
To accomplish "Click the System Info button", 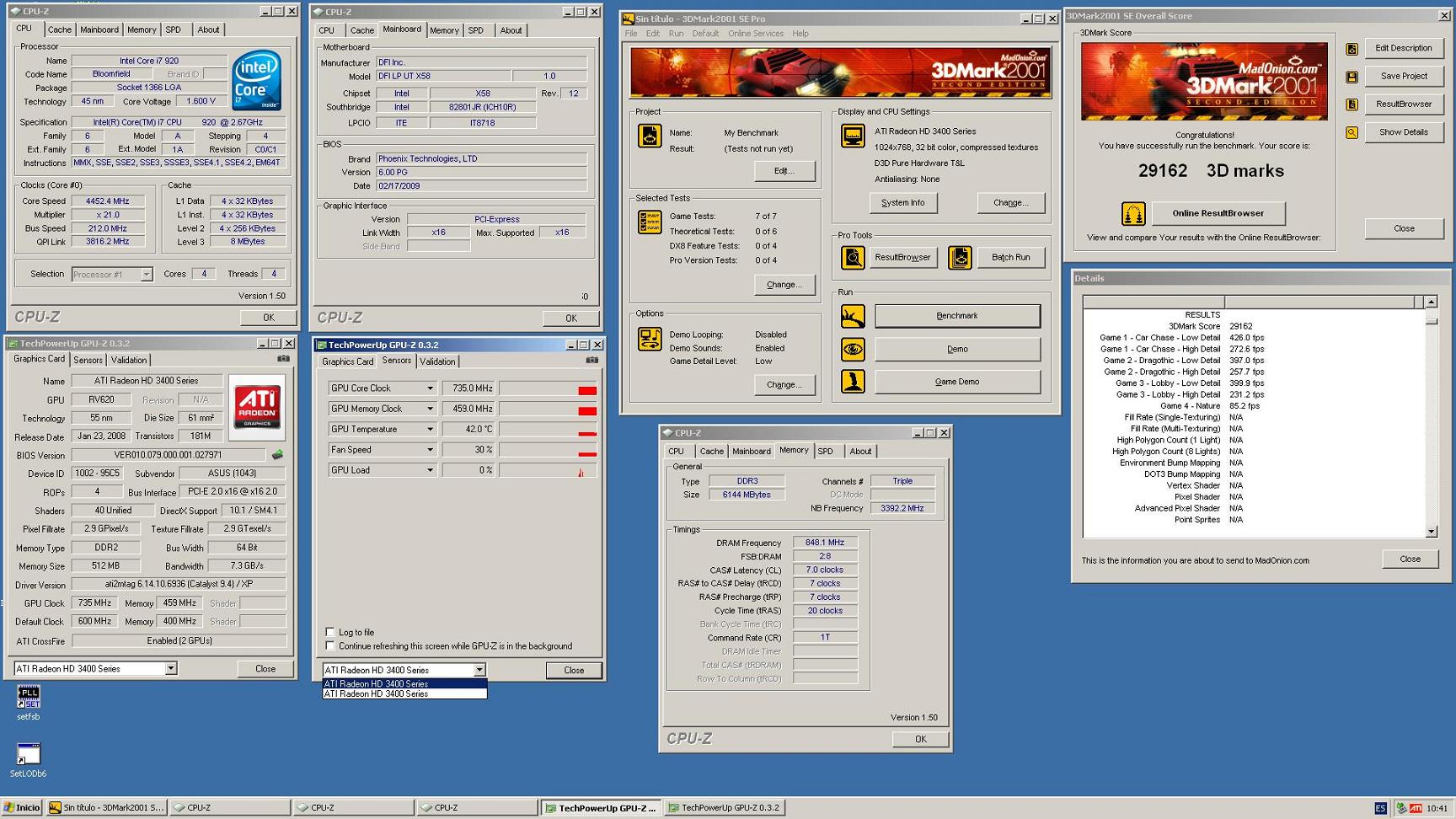I will [903, 203].
